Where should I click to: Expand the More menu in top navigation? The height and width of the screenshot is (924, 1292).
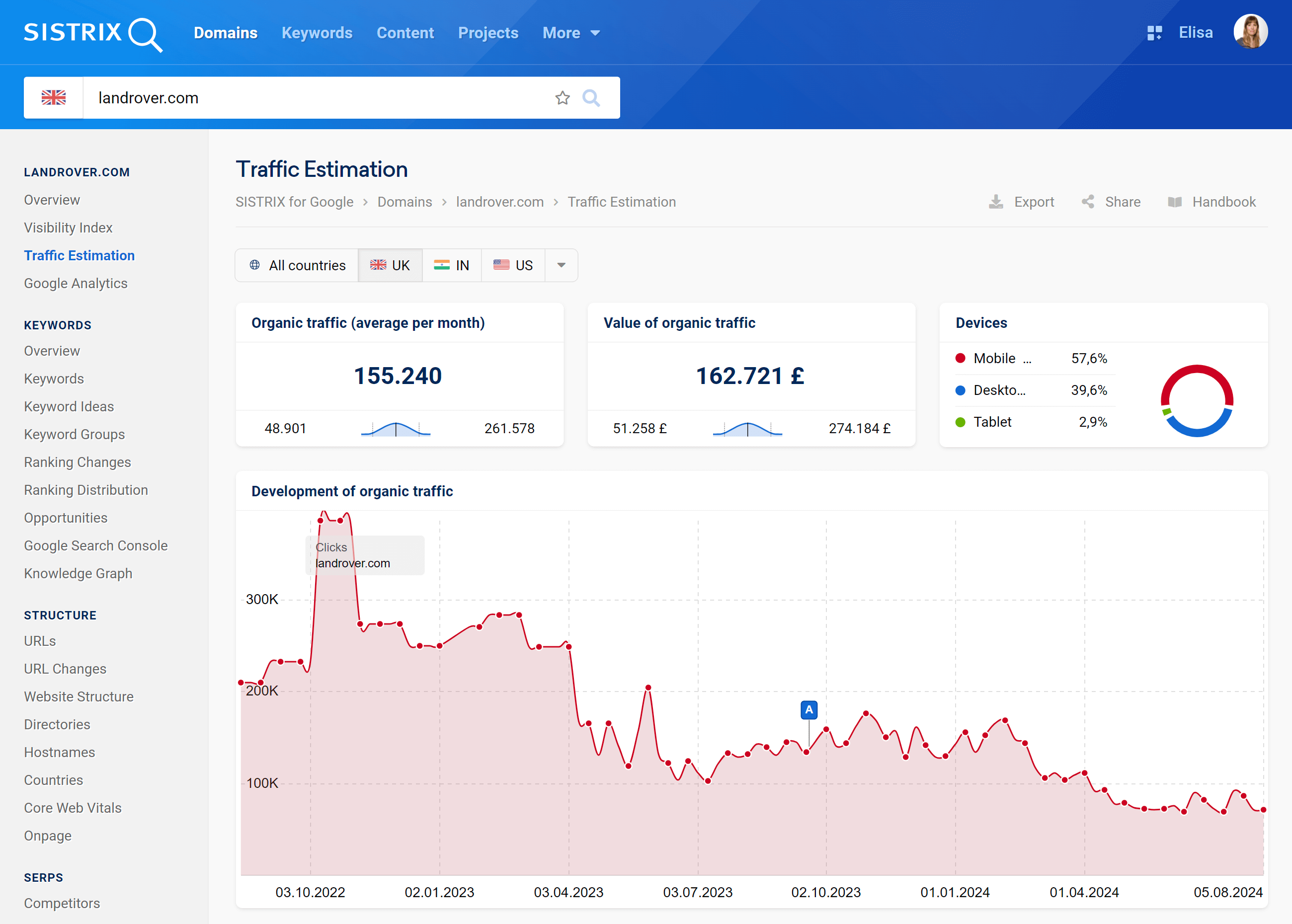pyautogui.click(x=571, y=33)
